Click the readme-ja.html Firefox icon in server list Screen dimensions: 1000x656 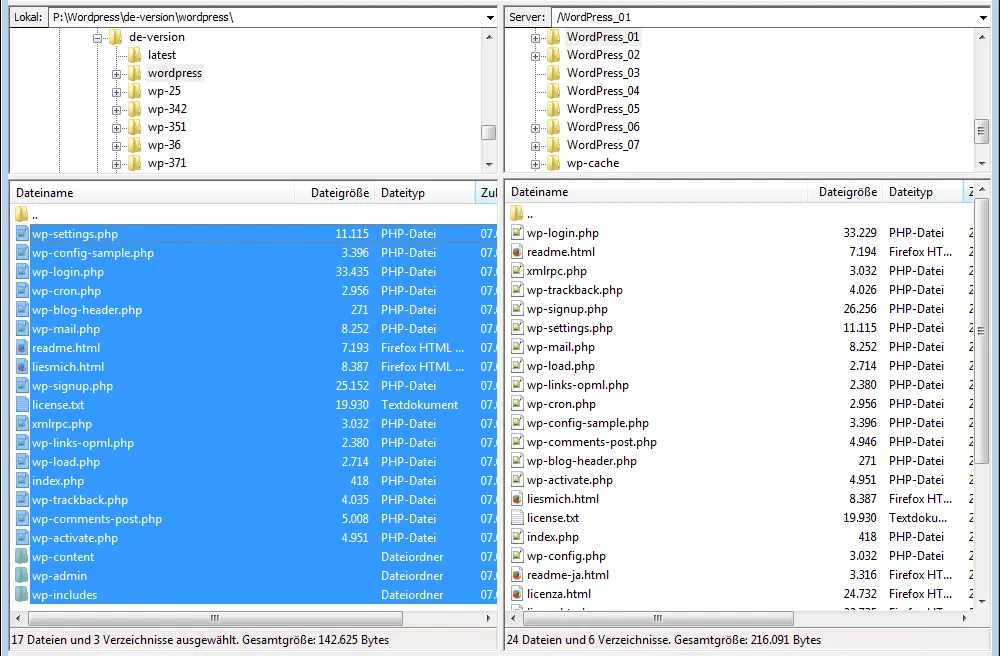[x=517, y=575]
